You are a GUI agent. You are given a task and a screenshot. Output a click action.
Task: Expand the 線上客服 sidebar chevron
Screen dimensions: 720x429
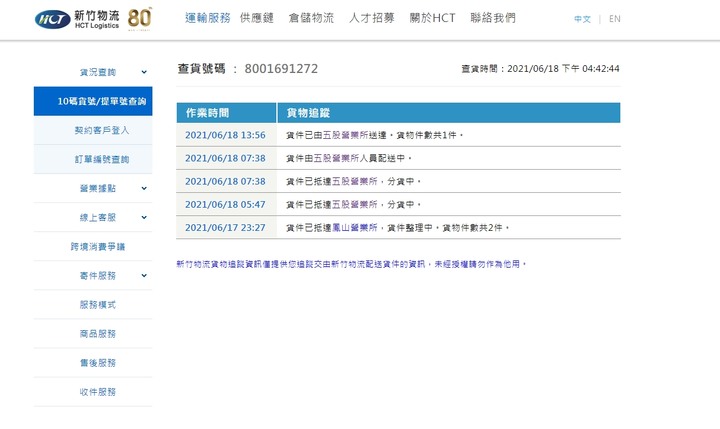(144, 217)
